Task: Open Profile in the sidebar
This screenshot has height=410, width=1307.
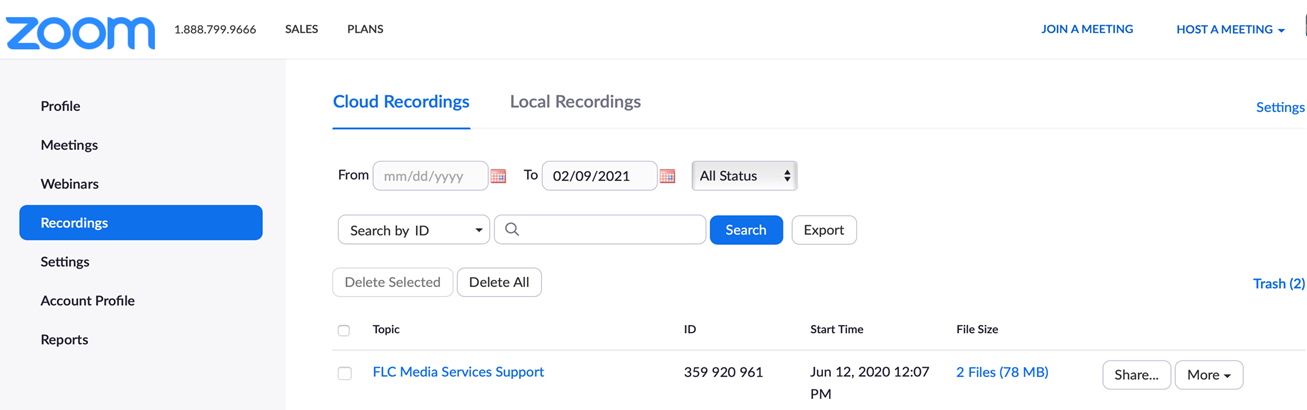Action: (60, 106)
